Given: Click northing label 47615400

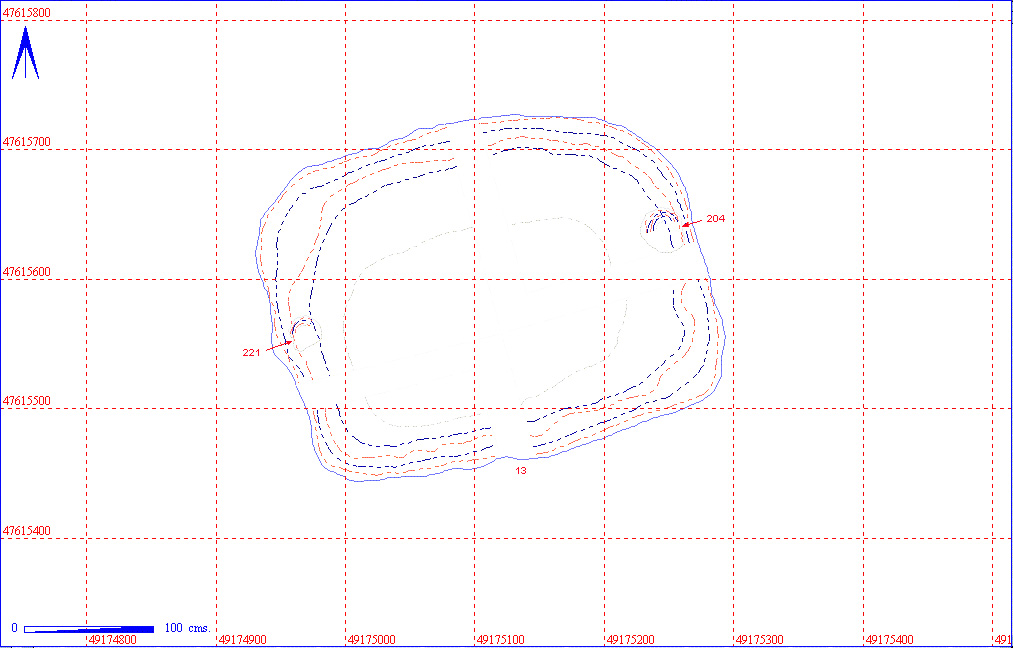Looking at the screenshot, I should coord(27,530).
